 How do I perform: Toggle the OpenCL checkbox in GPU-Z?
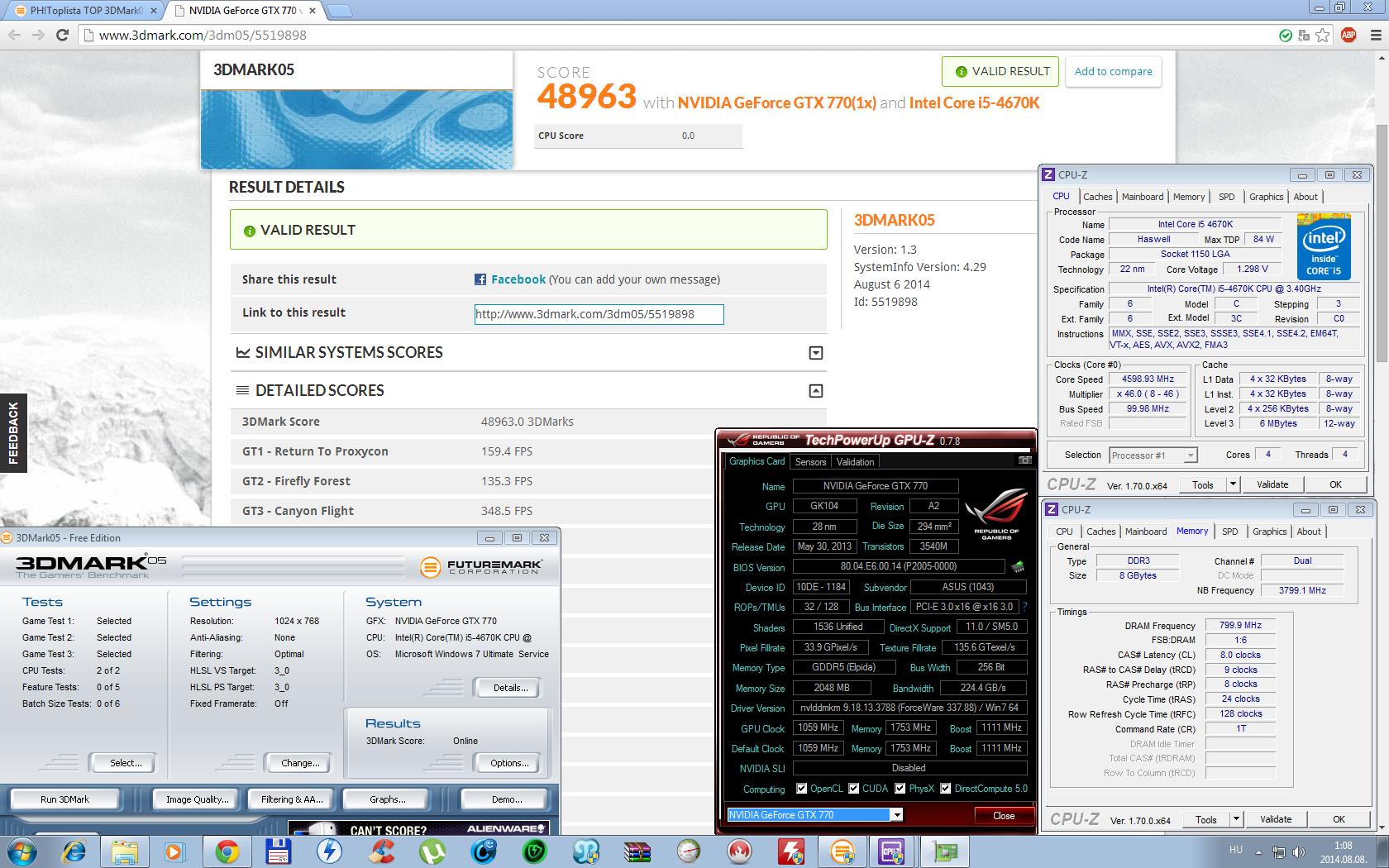point(801,789)
